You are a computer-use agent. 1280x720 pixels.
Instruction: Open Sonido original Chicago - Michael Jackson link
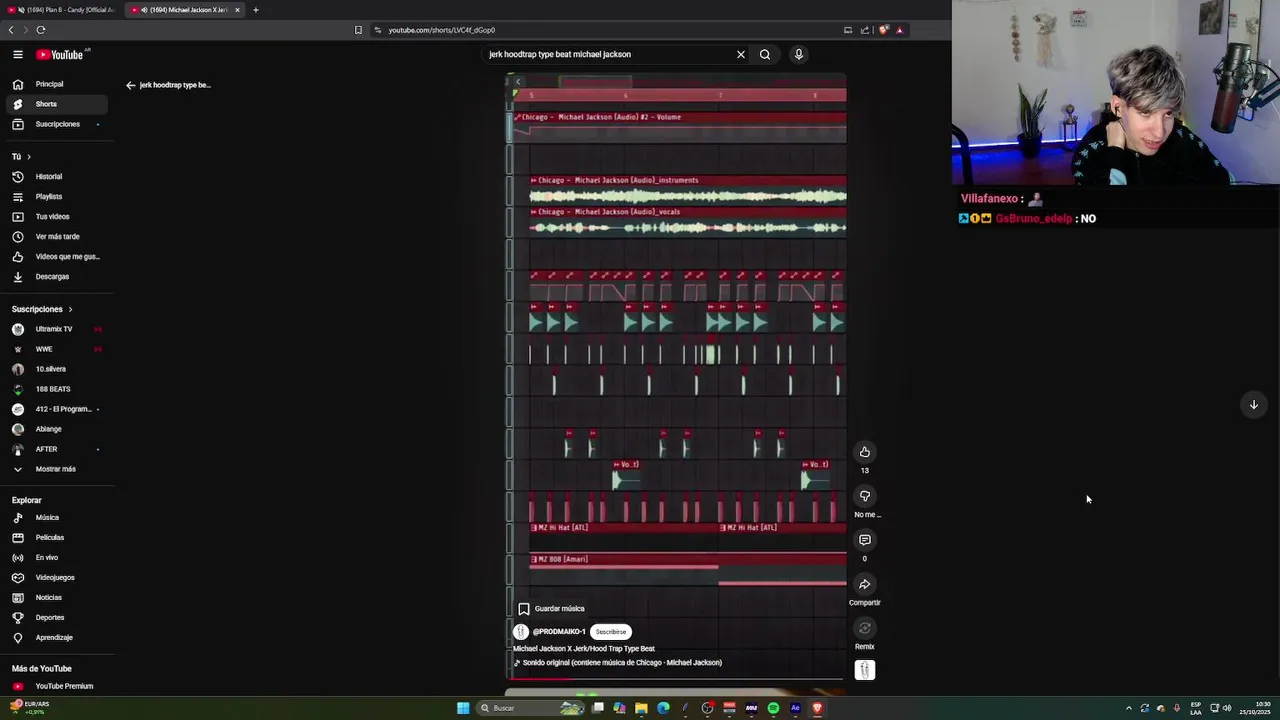tap(618, 663)
